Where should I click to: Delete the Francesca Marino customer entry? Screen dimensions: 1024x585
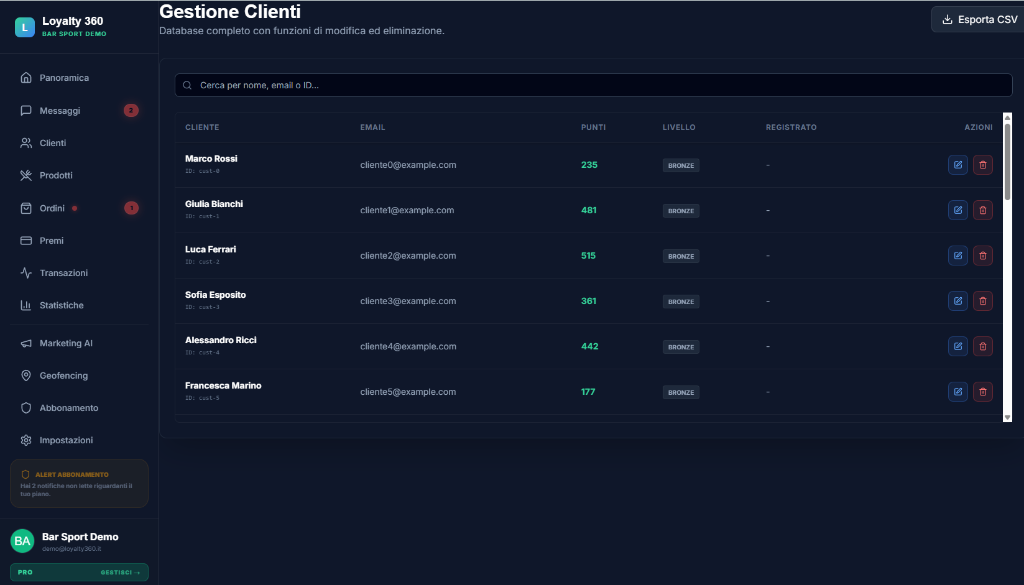coord(982,392)
